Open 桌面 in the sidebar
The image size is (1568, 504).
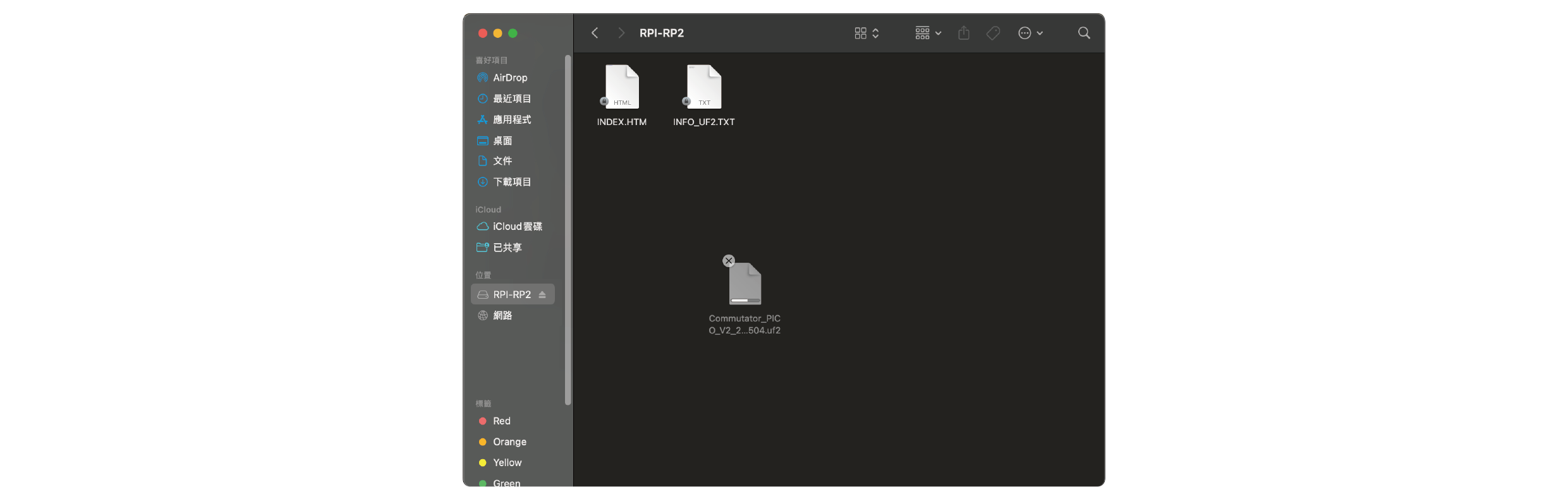point(513,140)
